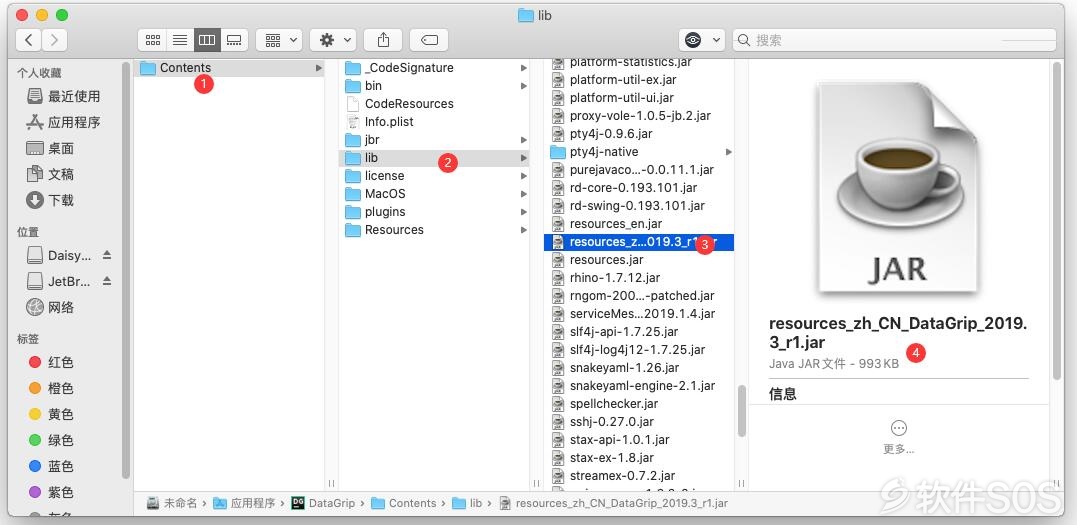
Task: Select the JetBr disk in sidebar
Action: click(59, 282)
